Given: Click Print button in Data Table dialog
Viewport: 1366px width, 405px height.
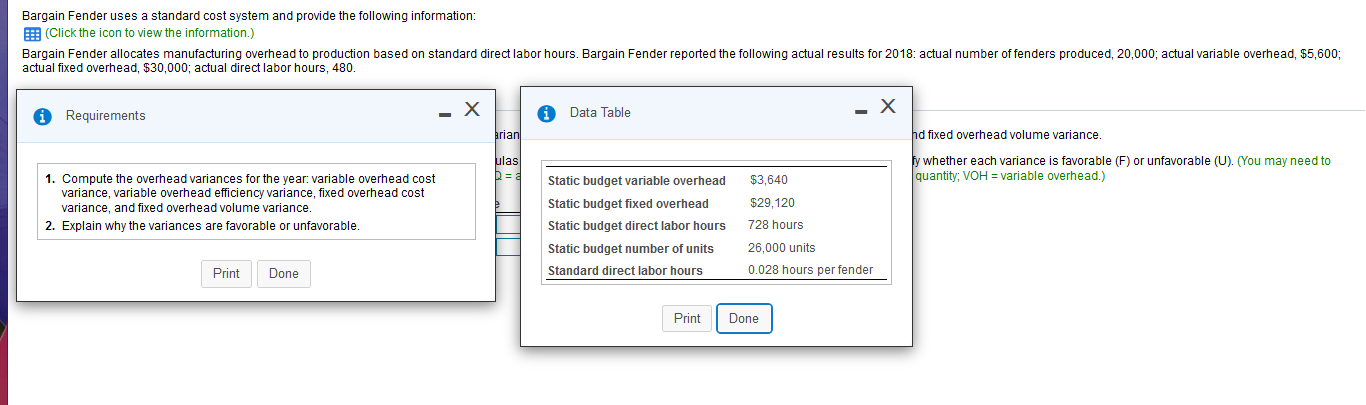Looking at the screenshot, I should click(687, 319).
